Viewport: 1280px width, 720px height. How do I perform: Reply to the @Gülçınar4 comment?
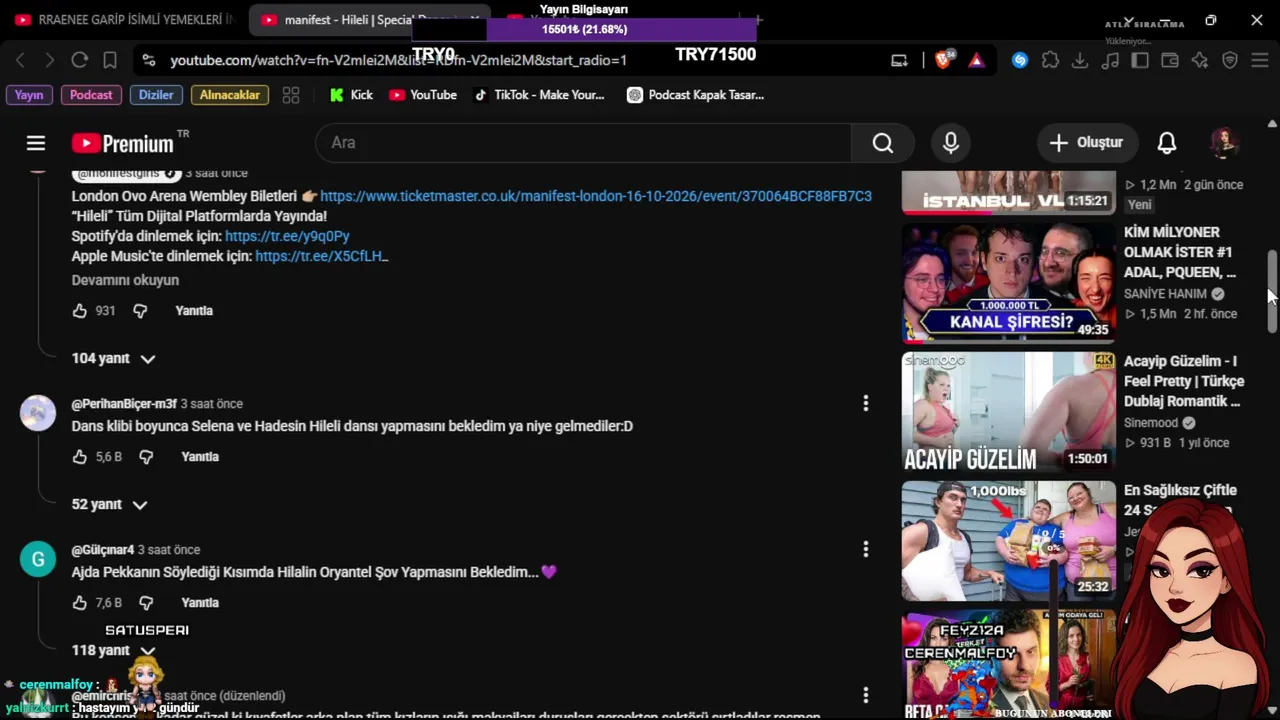(200, 603)
